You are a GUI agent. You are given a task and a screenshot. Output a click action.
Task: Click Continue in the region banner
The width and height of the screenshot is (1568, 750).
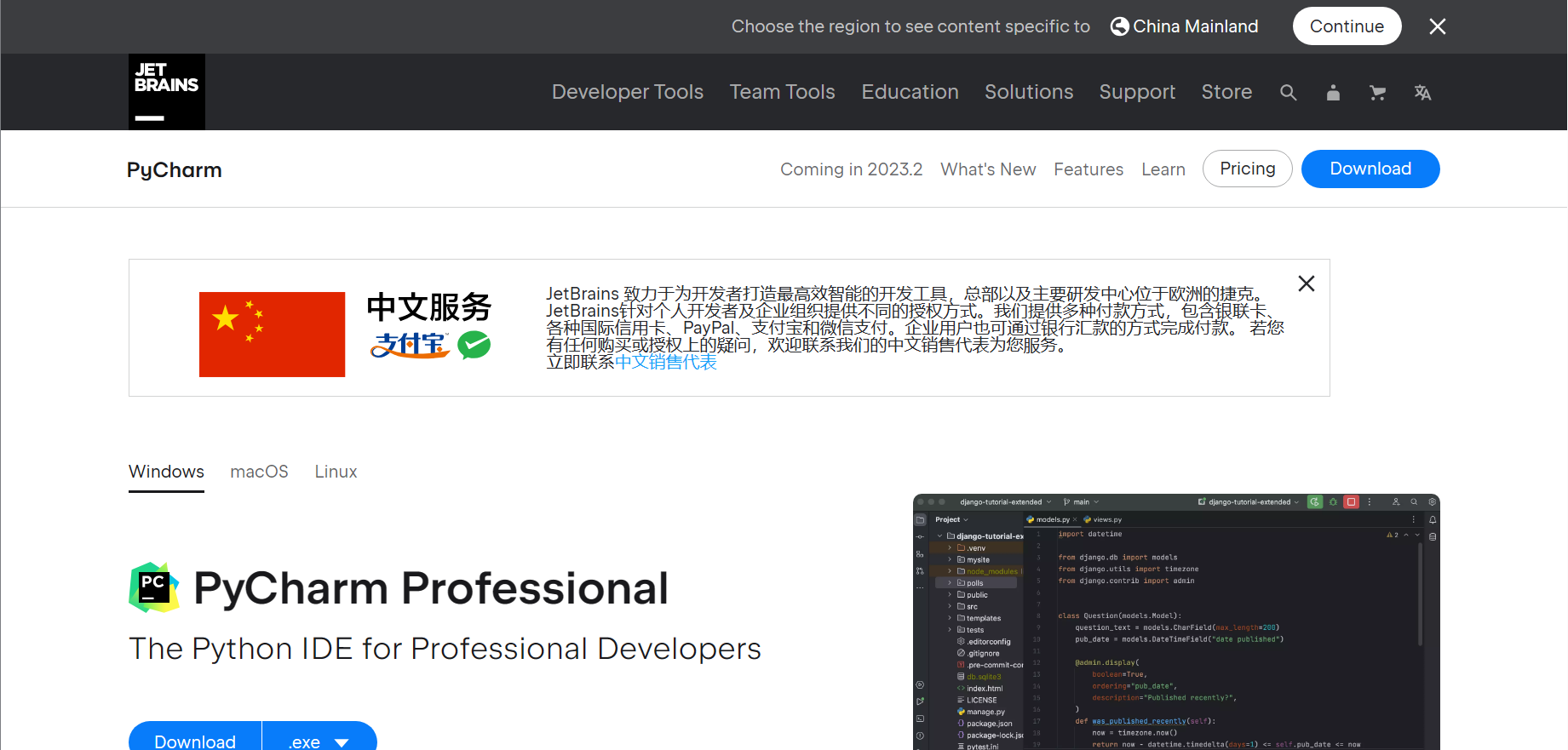[x=1347, y=26]
